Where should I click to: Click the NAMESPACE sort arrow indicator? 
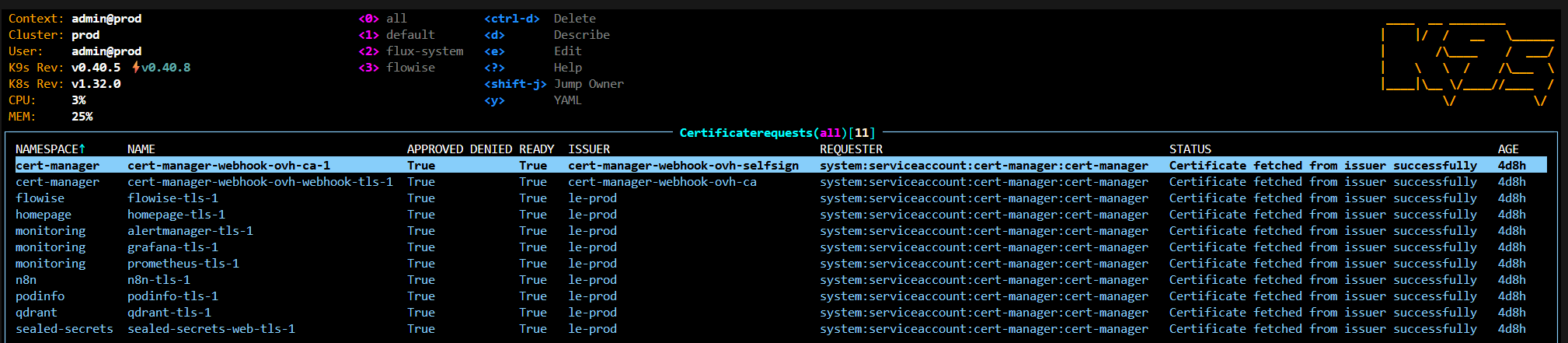(82, 149)
